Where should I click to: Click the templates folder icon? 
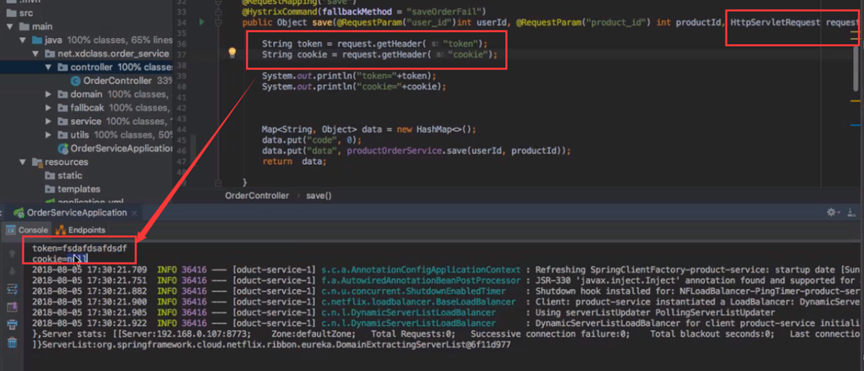[50, 189]
